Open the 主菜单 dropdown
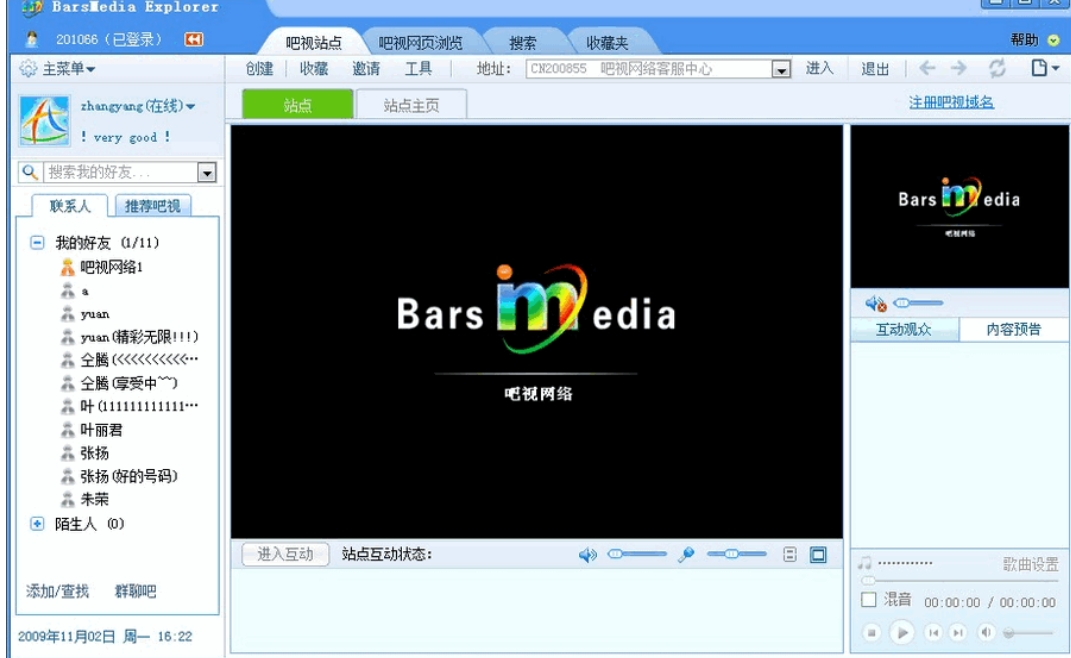The height and width of the screenshot is (658, 1071). tap(68, 69)
